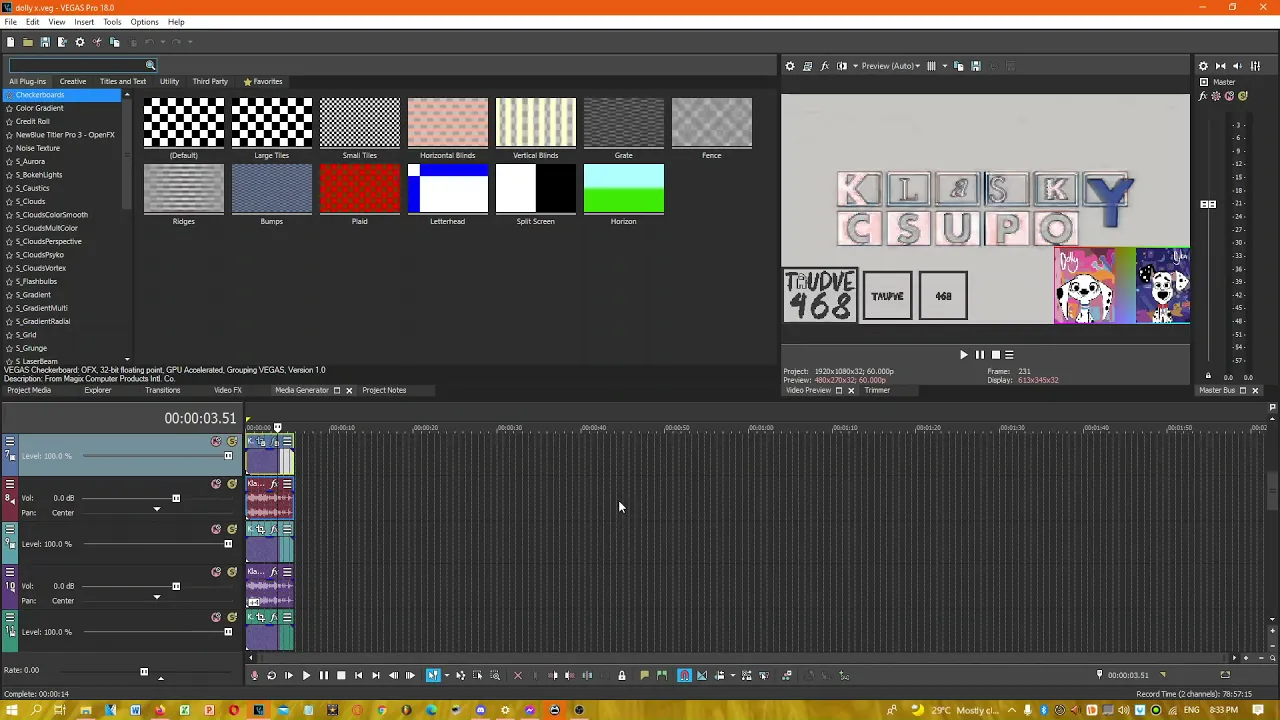Screen dimensions: 1280x720
Task: Open the preview Overlays dropdown arrow
Action: click(943, 66)
